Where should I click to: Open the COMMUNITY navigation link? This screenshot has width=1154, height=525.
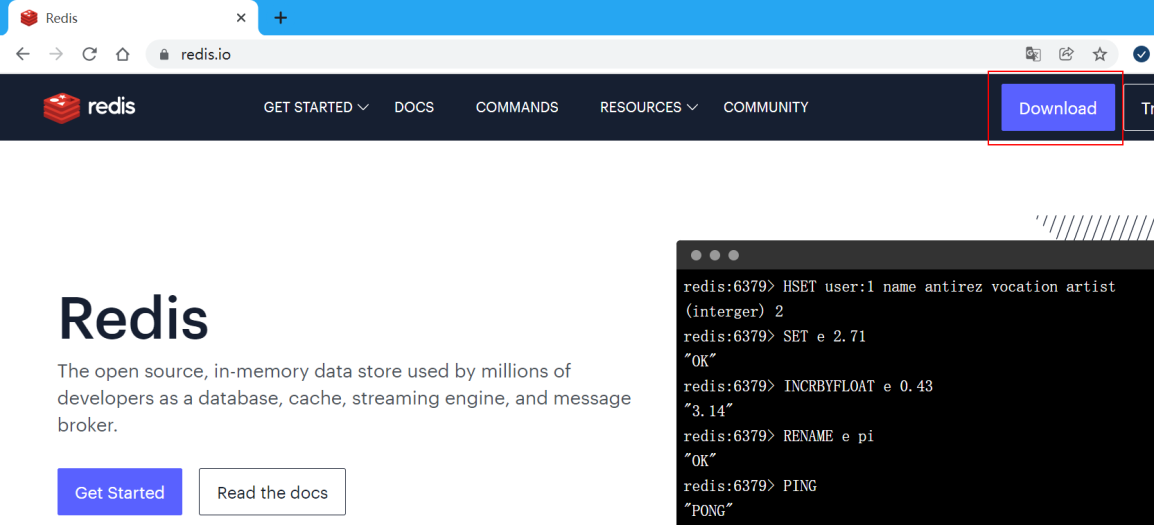[x=765, y=108]
